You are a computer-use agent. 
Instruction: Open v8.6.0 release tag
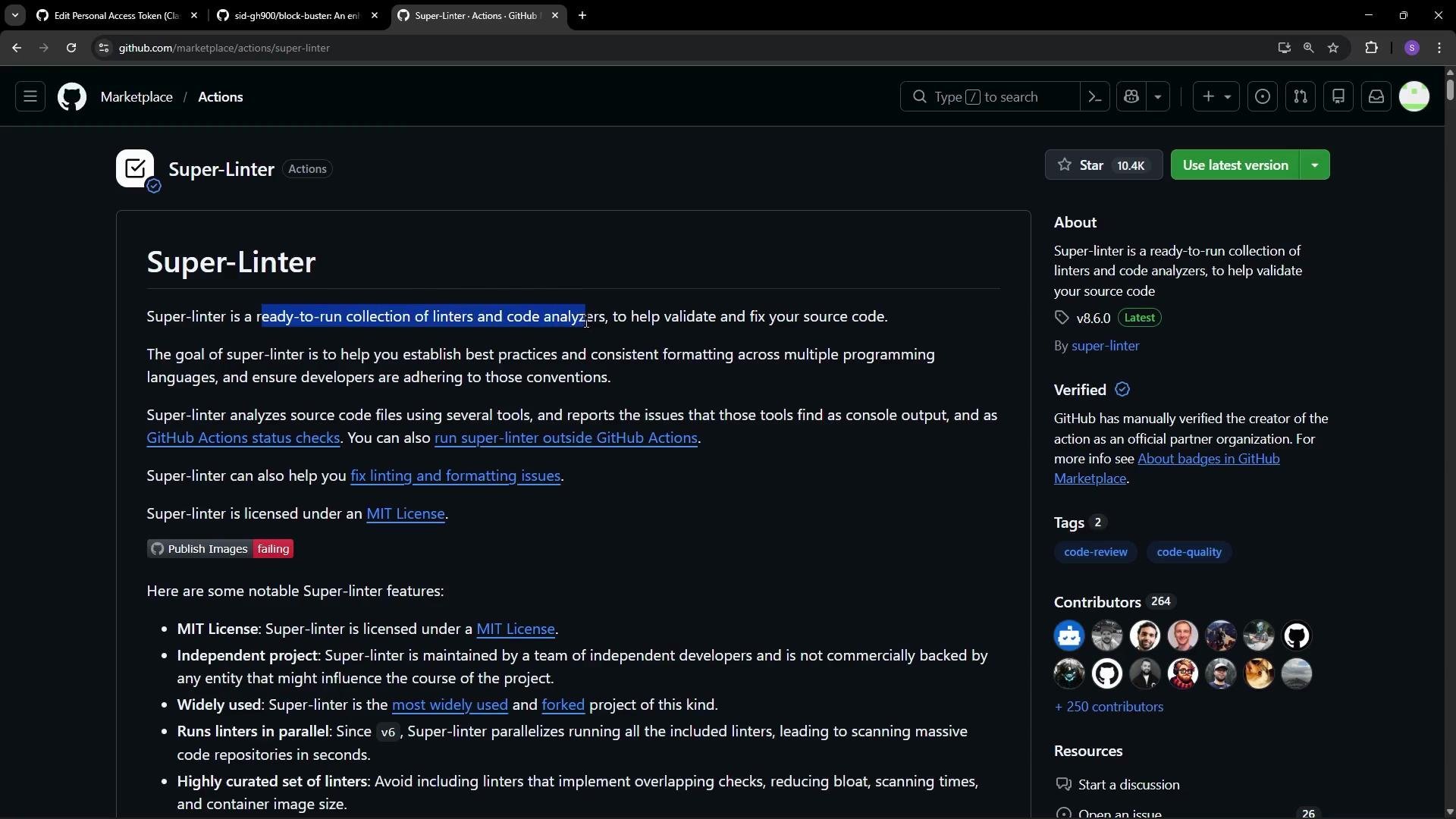point(1093,318)
